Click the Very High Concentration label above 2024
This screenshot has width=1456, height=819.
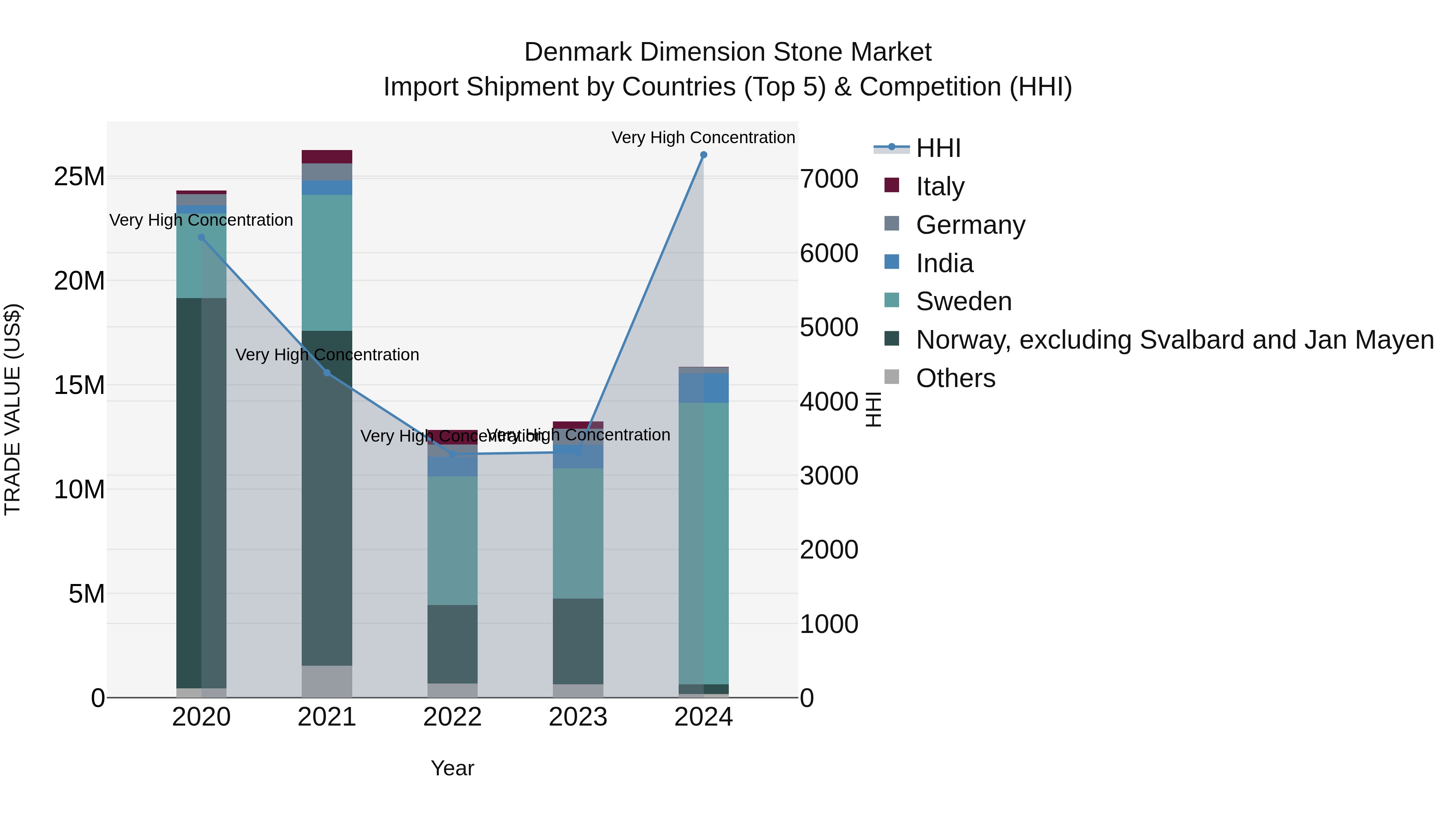click(x=704, y=138)
